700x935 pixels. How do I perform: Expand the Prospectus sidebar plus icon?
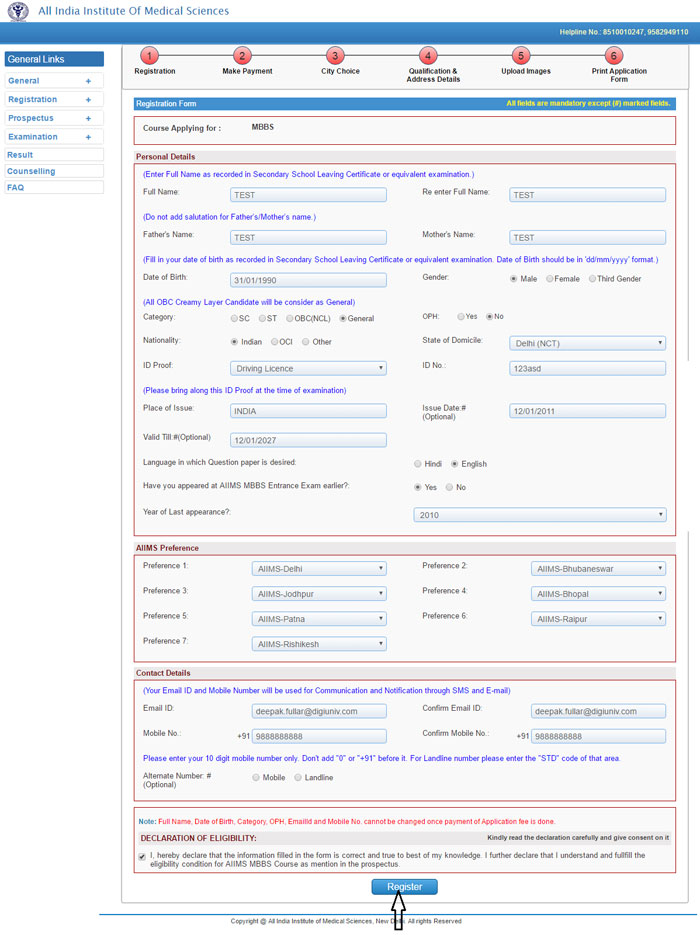[x=88, y=119]
